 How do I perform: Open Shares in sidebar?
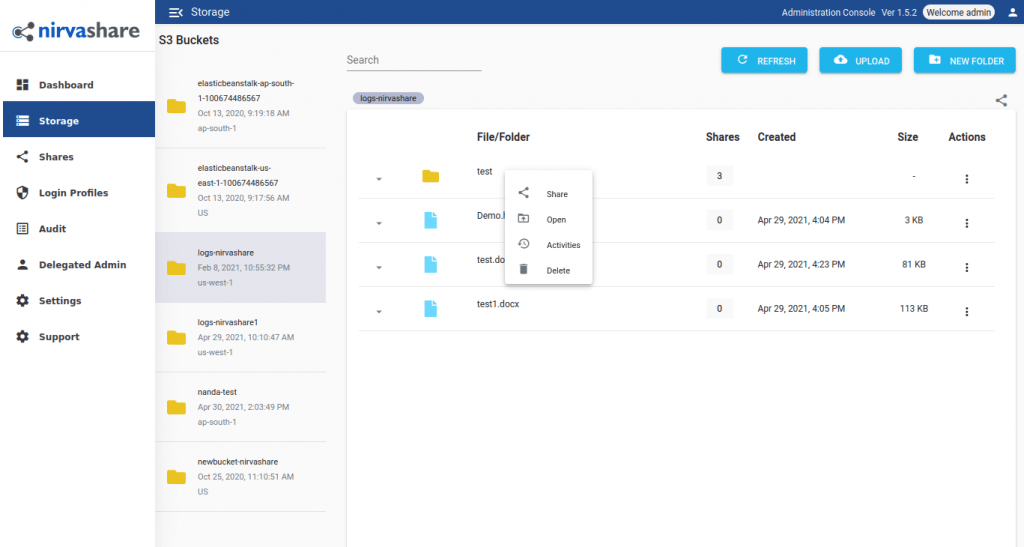click(78, 157)
